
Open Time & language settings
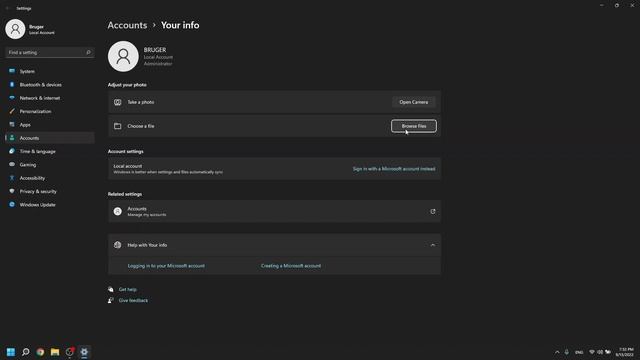click(50, 151)
